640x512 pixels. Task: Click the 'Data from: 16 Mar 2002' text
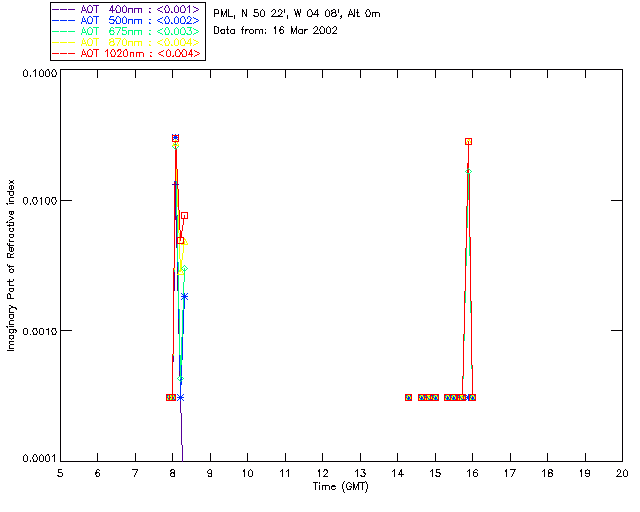(276, 31)
